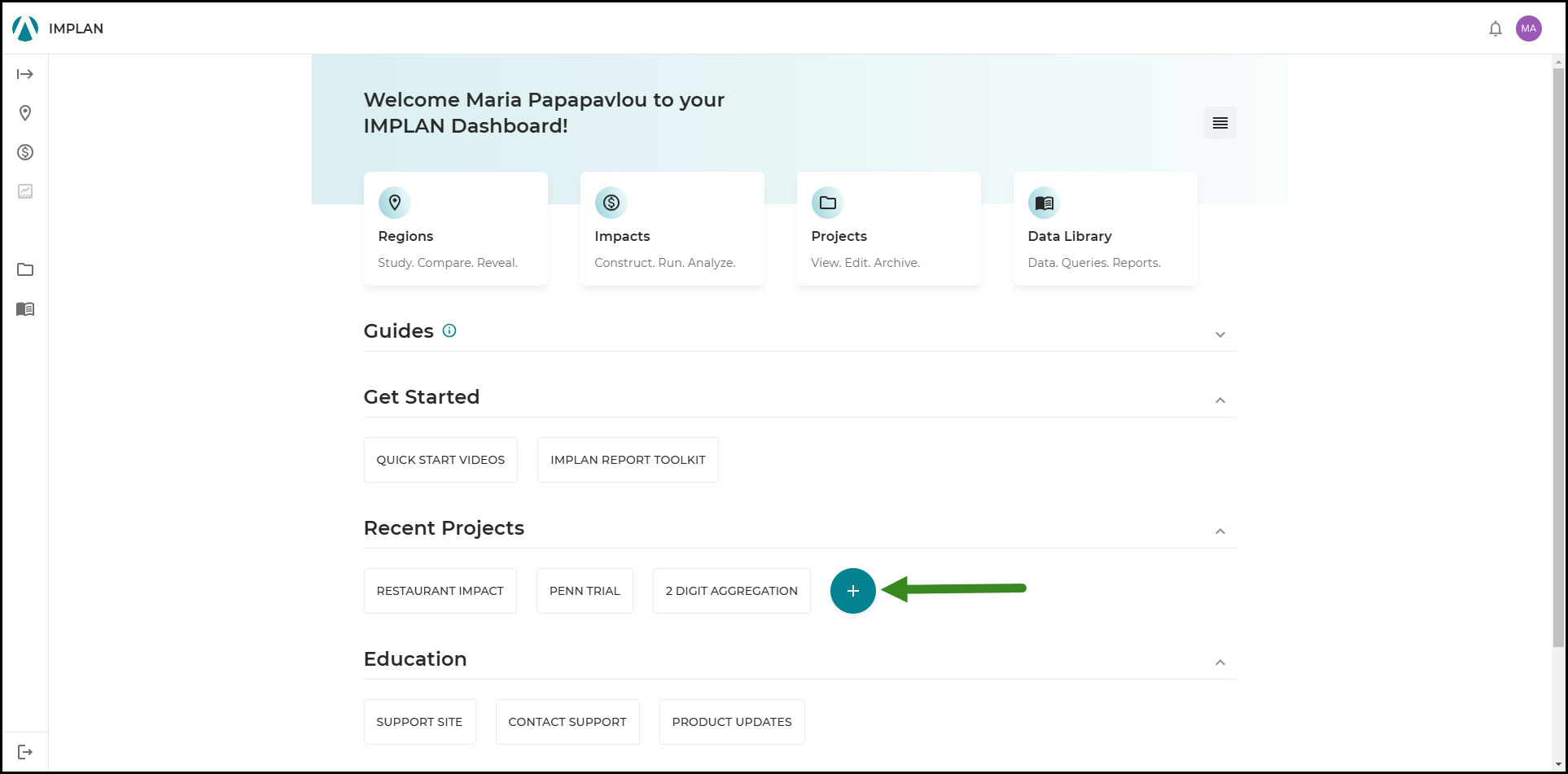
Task: Open Projects folder icon in sidebar
Action: pos(25,269)
